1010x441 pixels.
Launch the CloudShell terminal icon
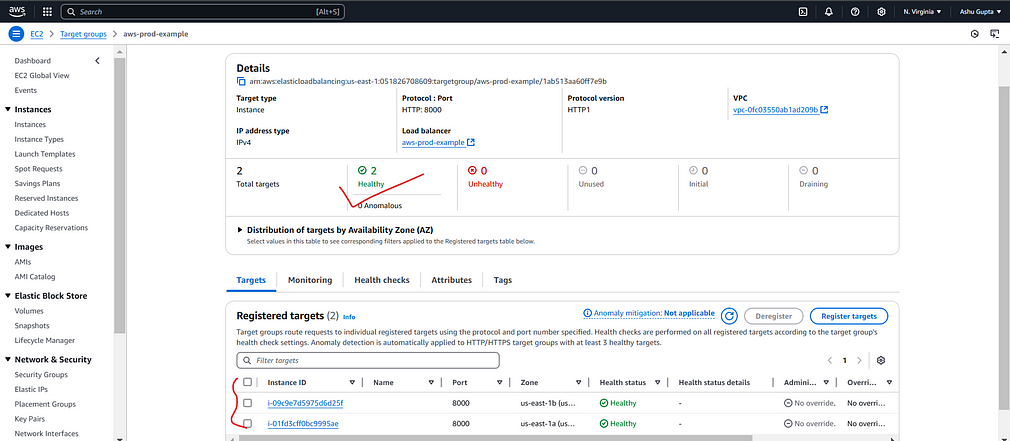tap(803, 12)
